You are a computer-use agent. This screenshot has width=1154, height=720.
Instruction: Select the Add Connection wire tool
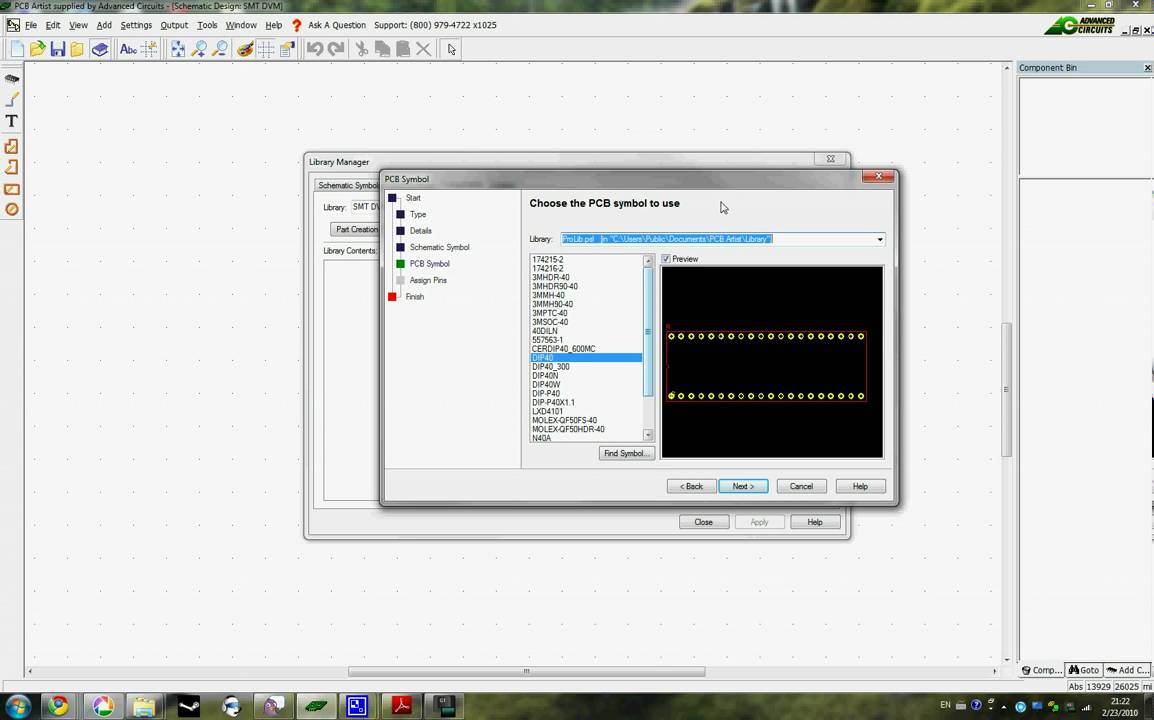[x=12, y=99]
